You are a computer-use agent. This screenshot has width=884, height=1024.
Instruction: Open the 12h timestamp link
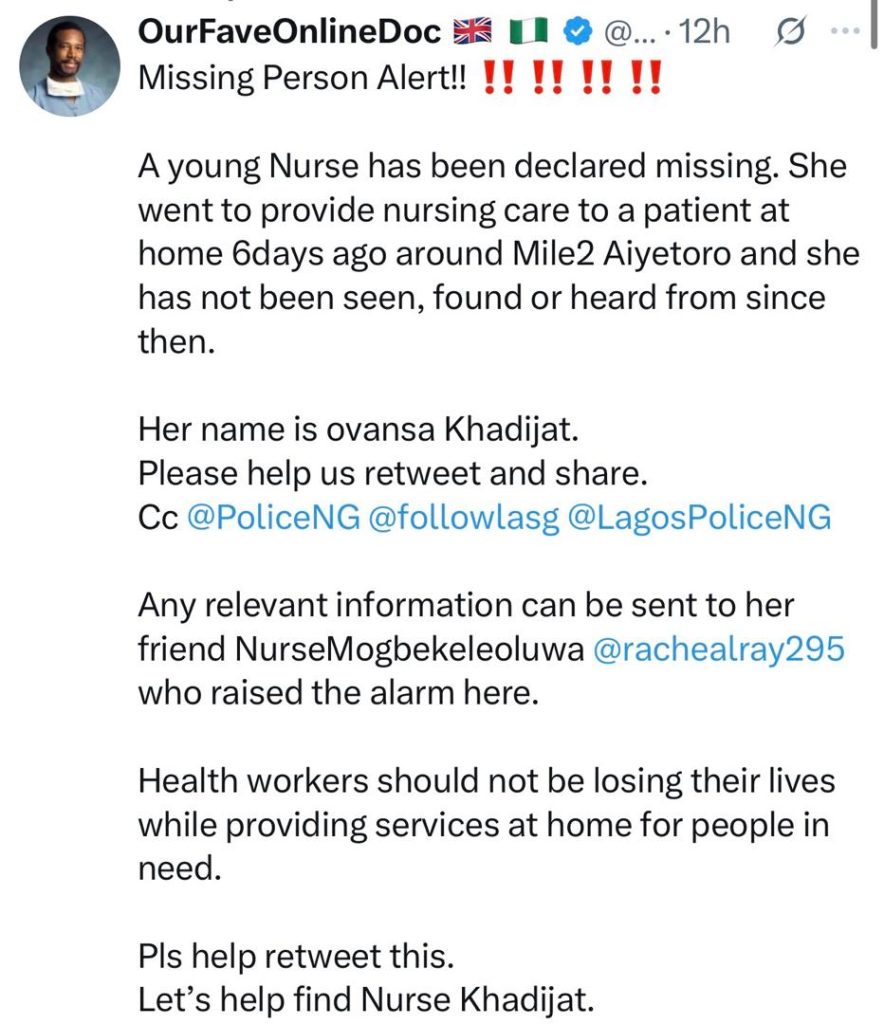(704, 31)
